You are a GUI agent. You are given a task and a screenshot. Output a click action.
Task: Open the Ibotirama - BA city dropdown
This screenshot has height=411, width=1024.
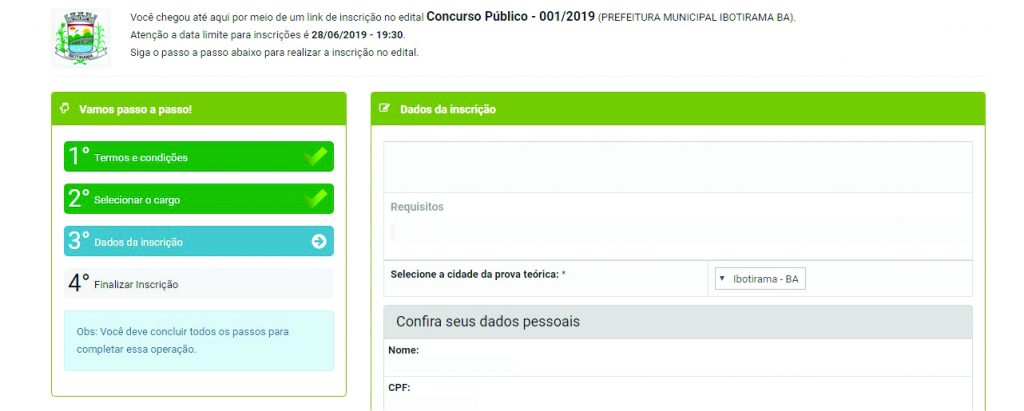pos(760,279)
